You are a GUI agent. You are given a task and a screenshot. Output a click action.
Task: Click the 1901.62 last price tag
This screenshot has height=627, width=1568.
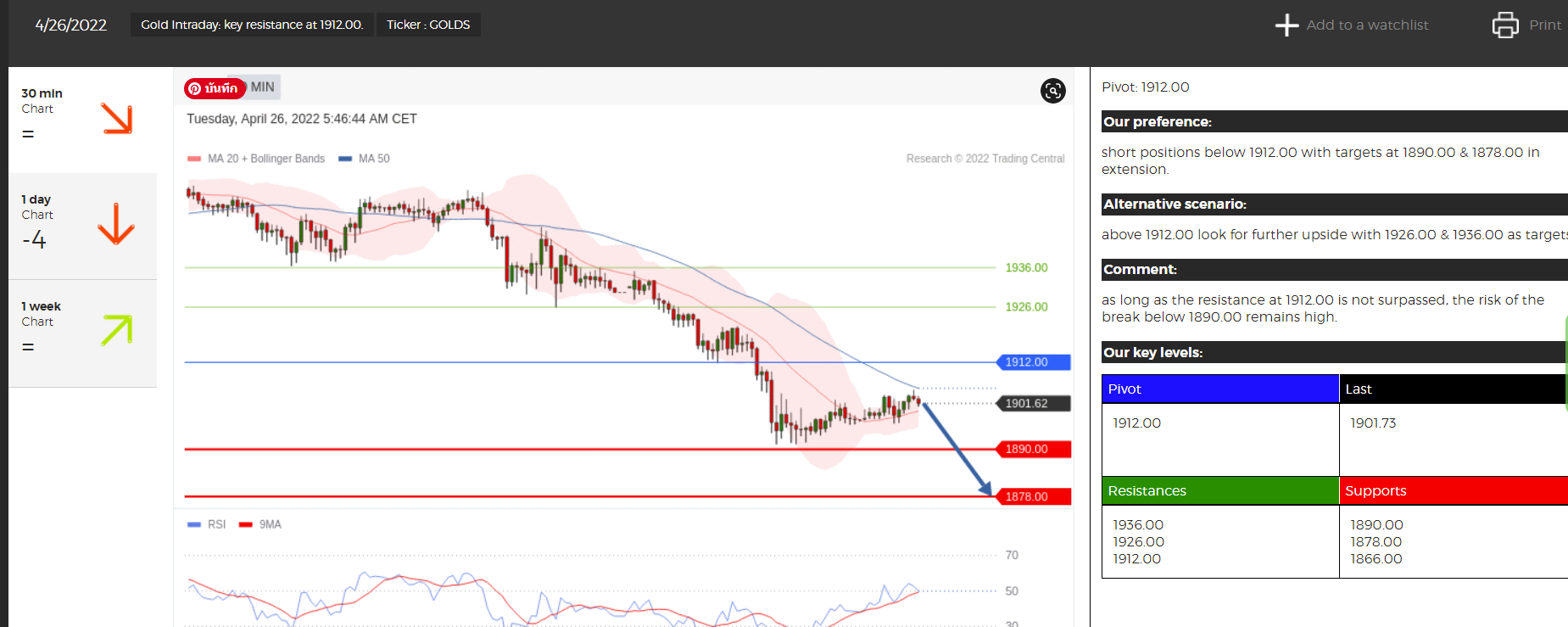[x=1032, y=404]
